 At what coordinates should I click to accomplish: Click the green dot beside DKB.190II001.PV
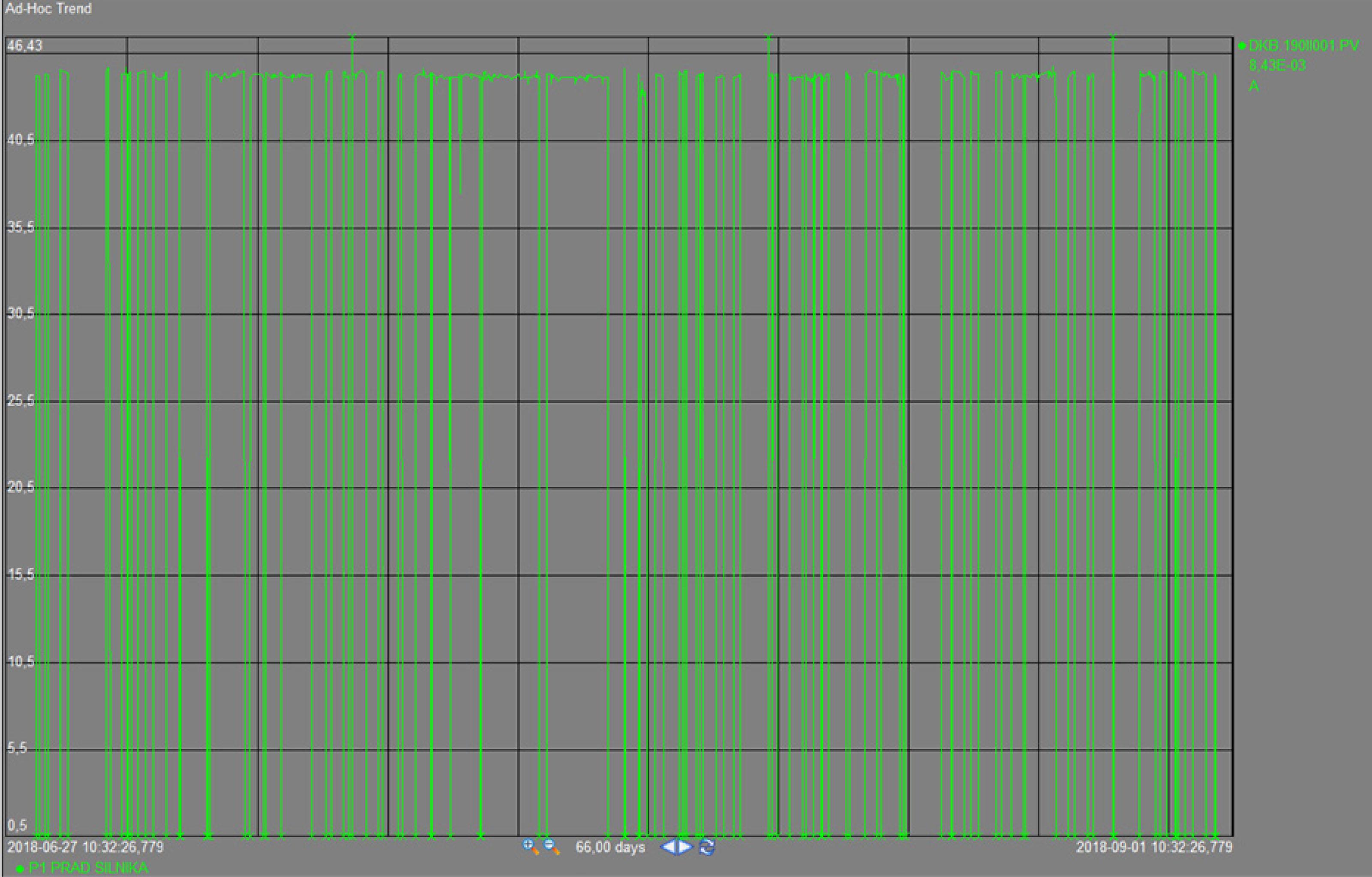click(x=1242, y=46)
